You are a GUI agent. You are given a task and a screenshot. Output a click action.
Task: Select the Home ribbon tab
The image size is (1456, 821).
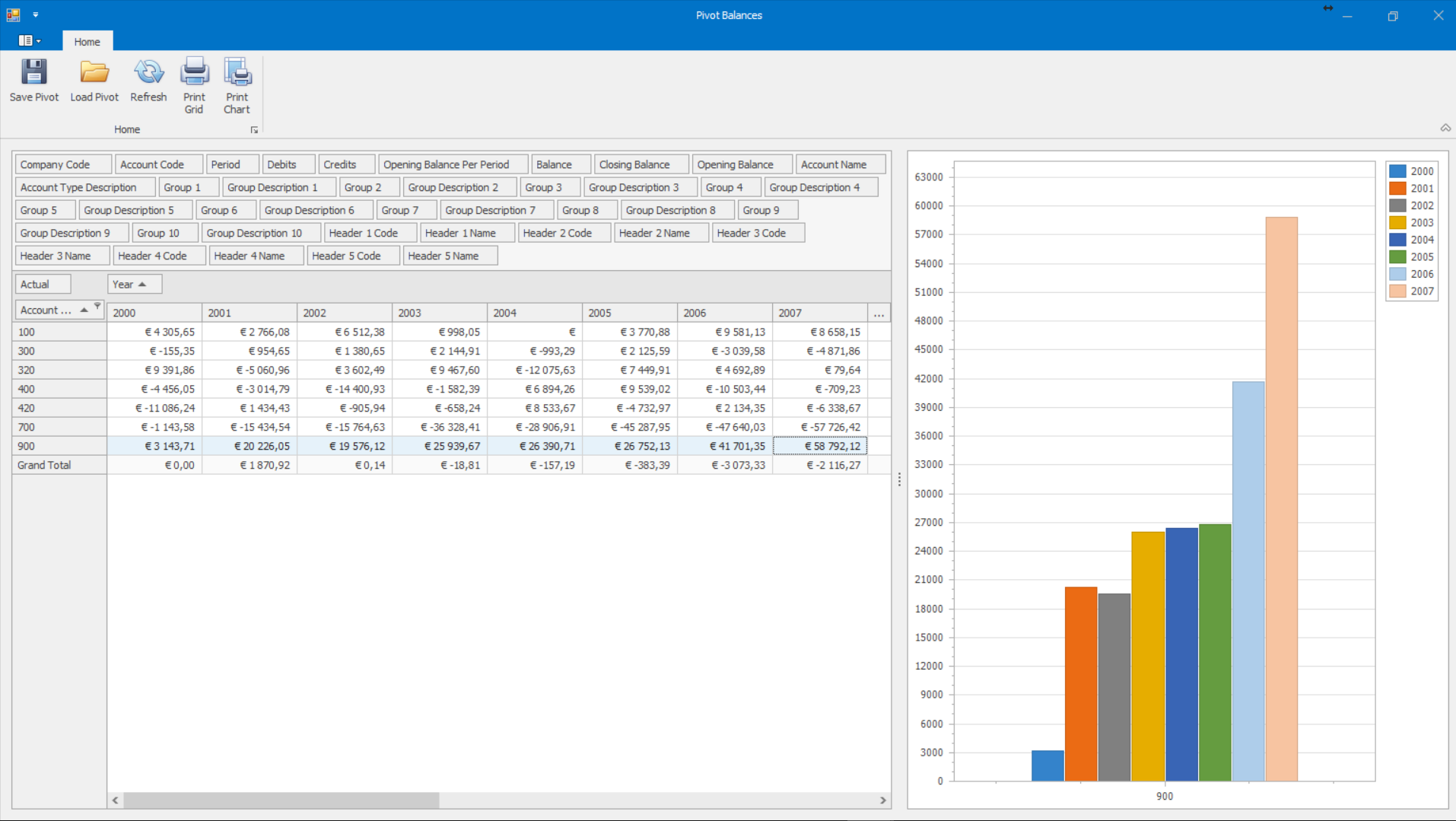coord(87,42)
